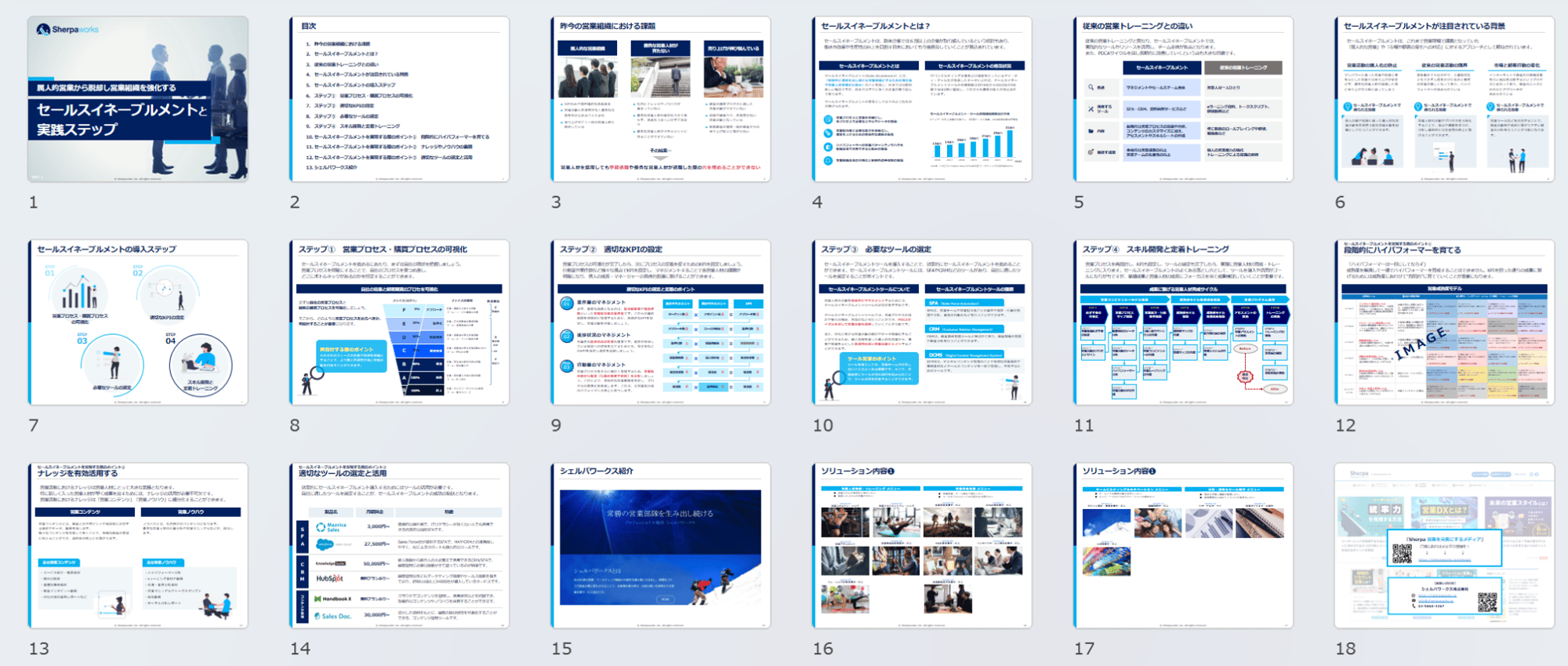The width and height of the screenshot is (1568, 666).
Task: Choose slide 5 従来の営業トレーニングとの違い
Action: 1183,100
